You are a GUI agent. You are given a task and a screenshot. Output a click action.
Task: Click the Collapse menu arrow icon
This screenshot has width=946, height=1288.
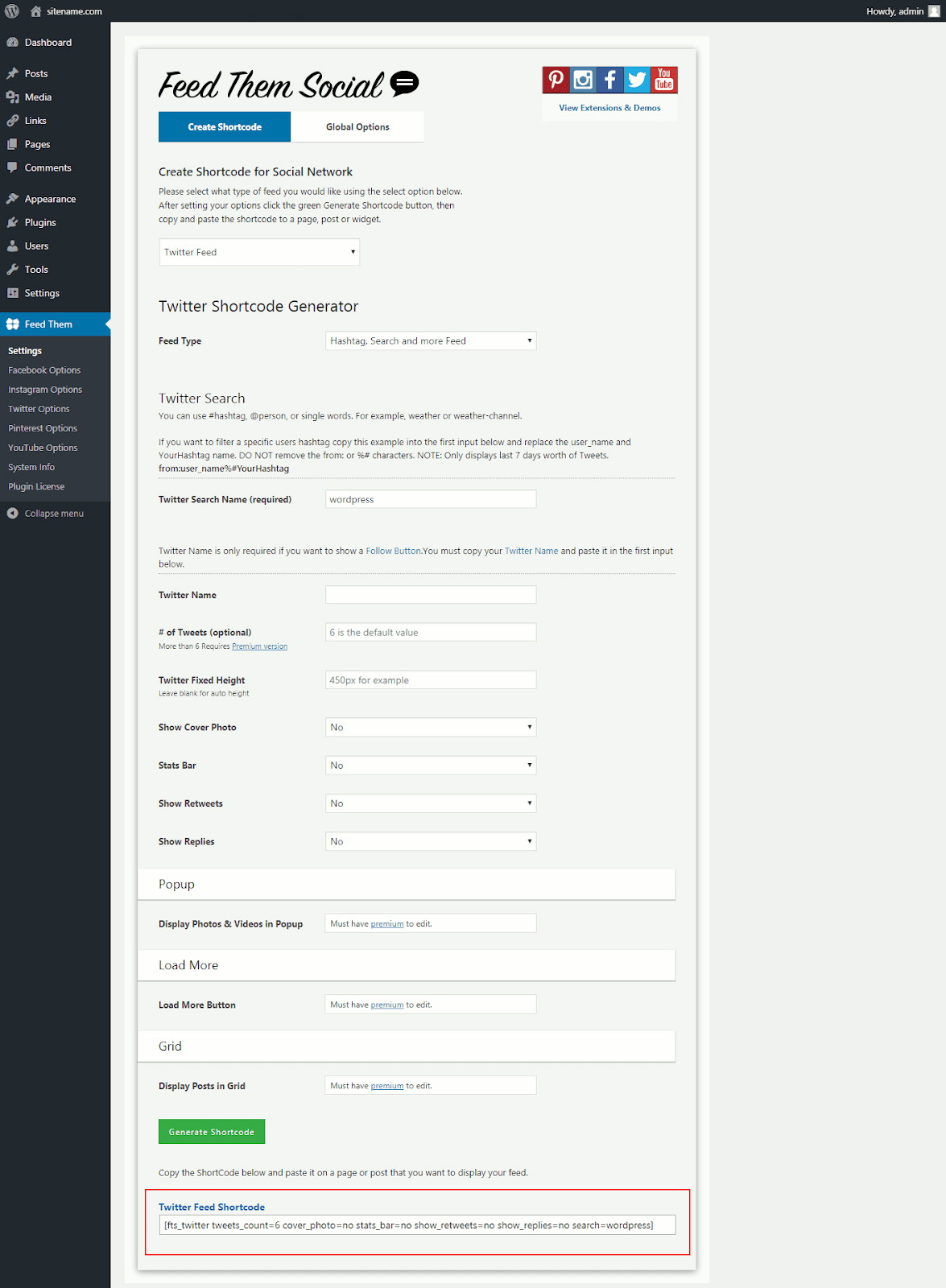(12, 513)
